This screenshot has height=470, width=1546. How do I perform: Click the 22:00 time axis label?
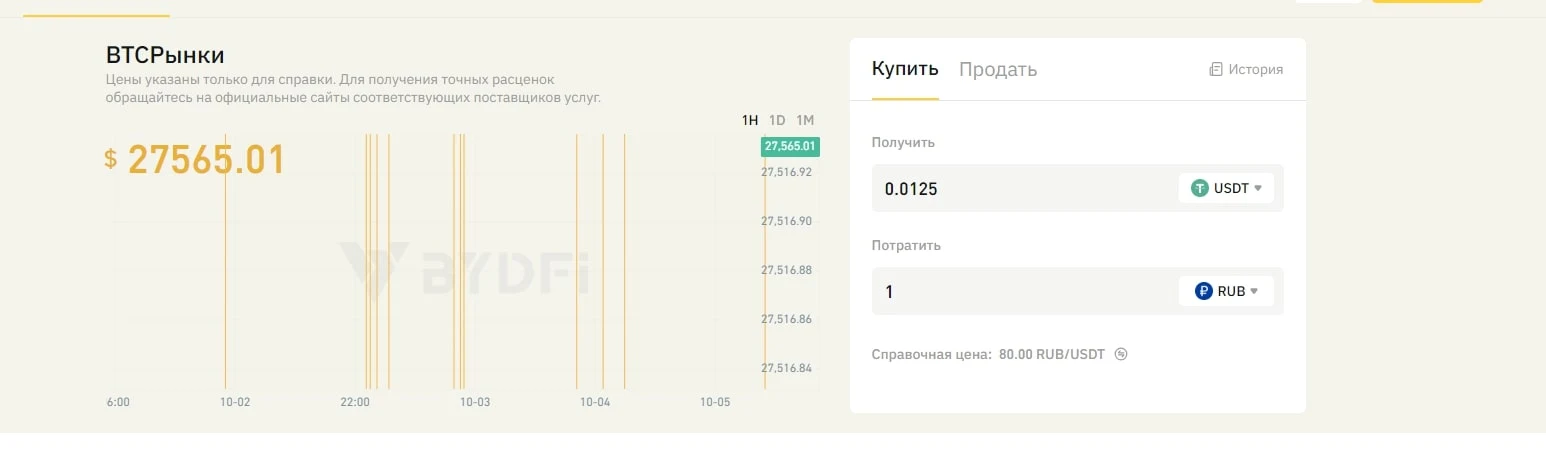click(x=355, y=402)
